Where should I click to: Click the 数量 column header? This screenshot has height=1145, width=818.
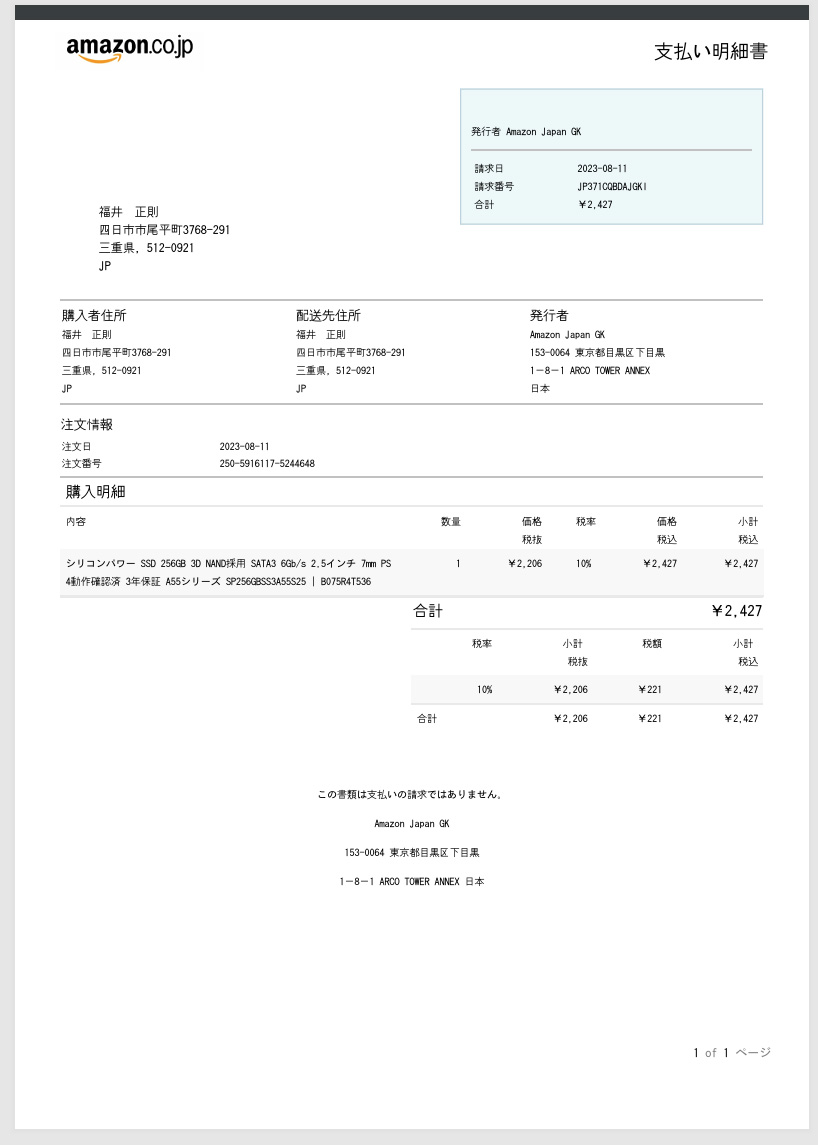pos(450,521)
